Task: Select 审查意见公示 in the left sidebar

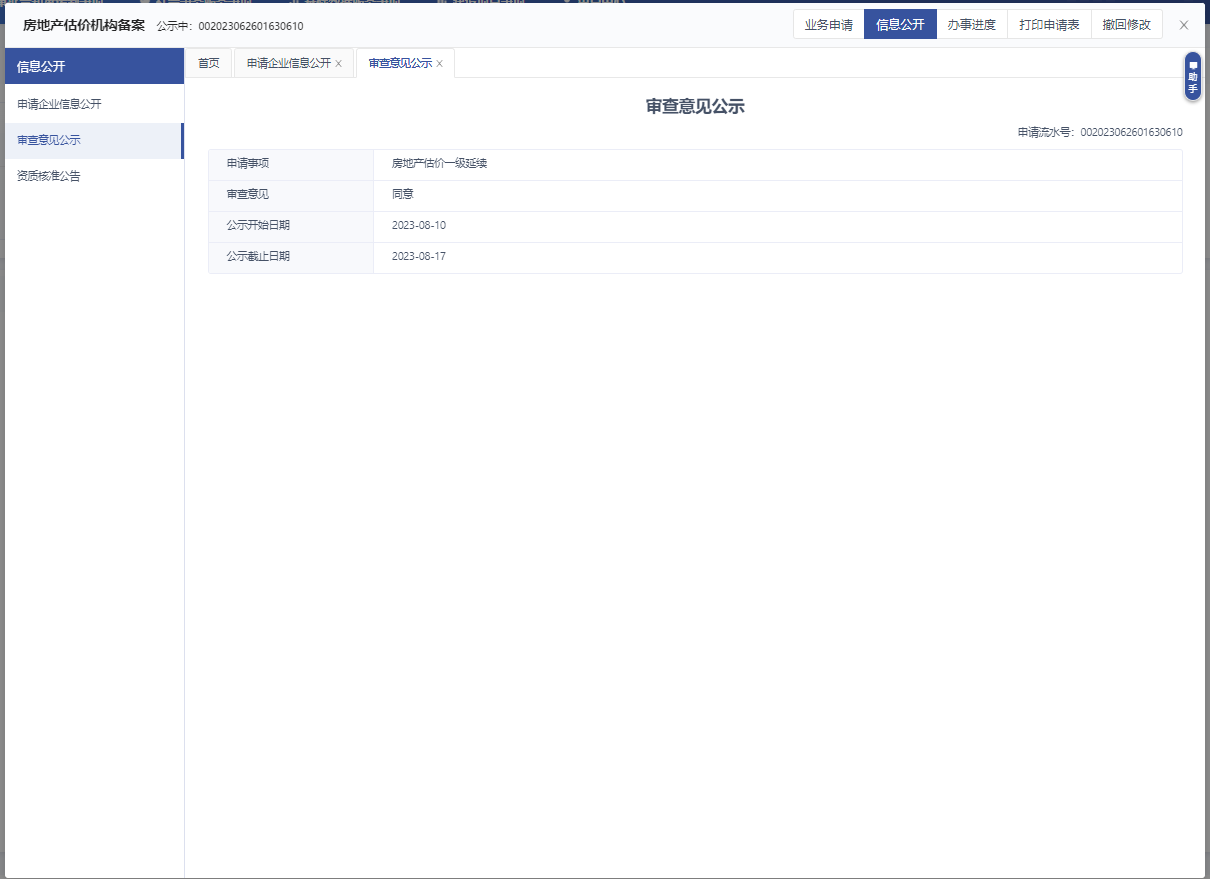Action: 49,140
